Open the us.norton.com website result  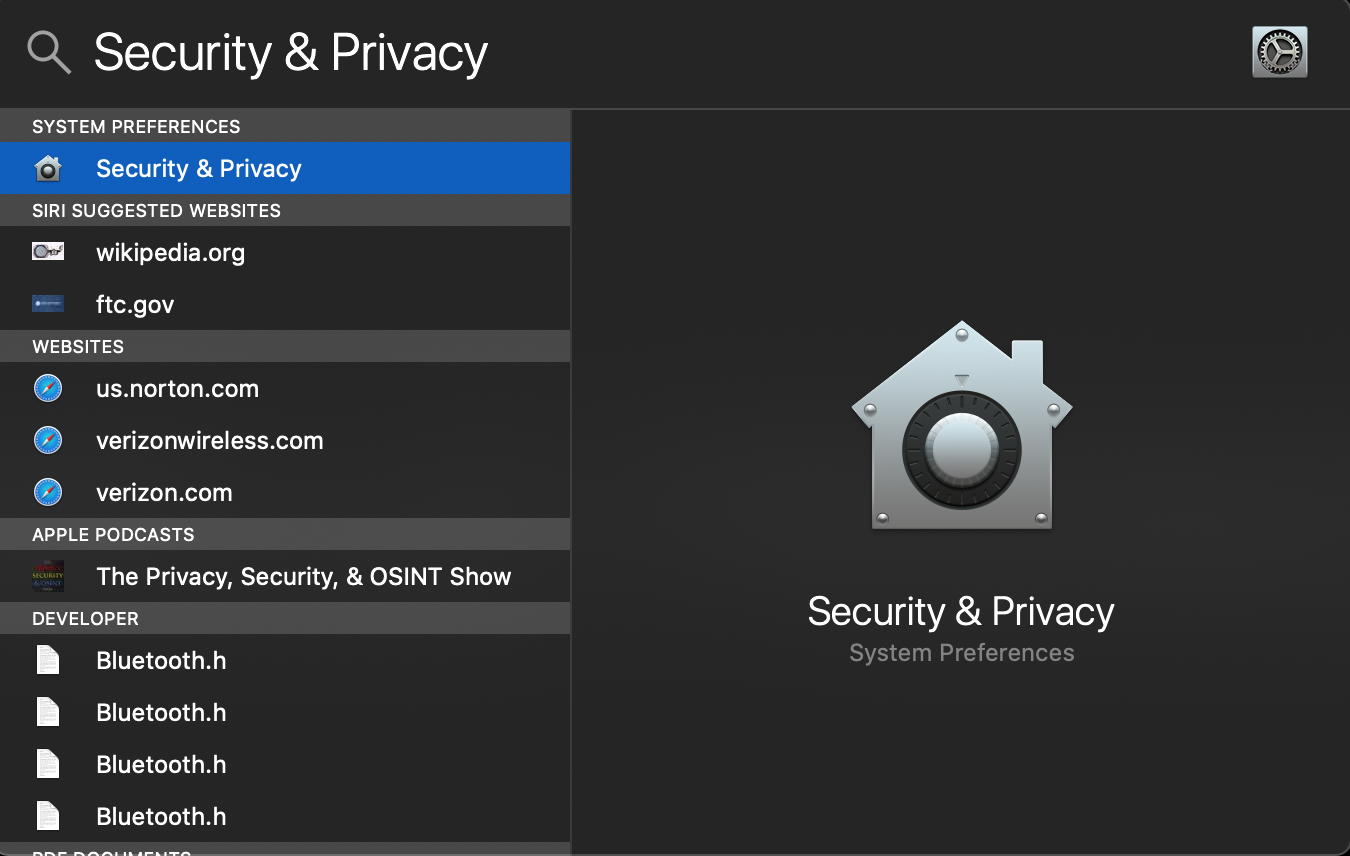click(x=285, y=388)
